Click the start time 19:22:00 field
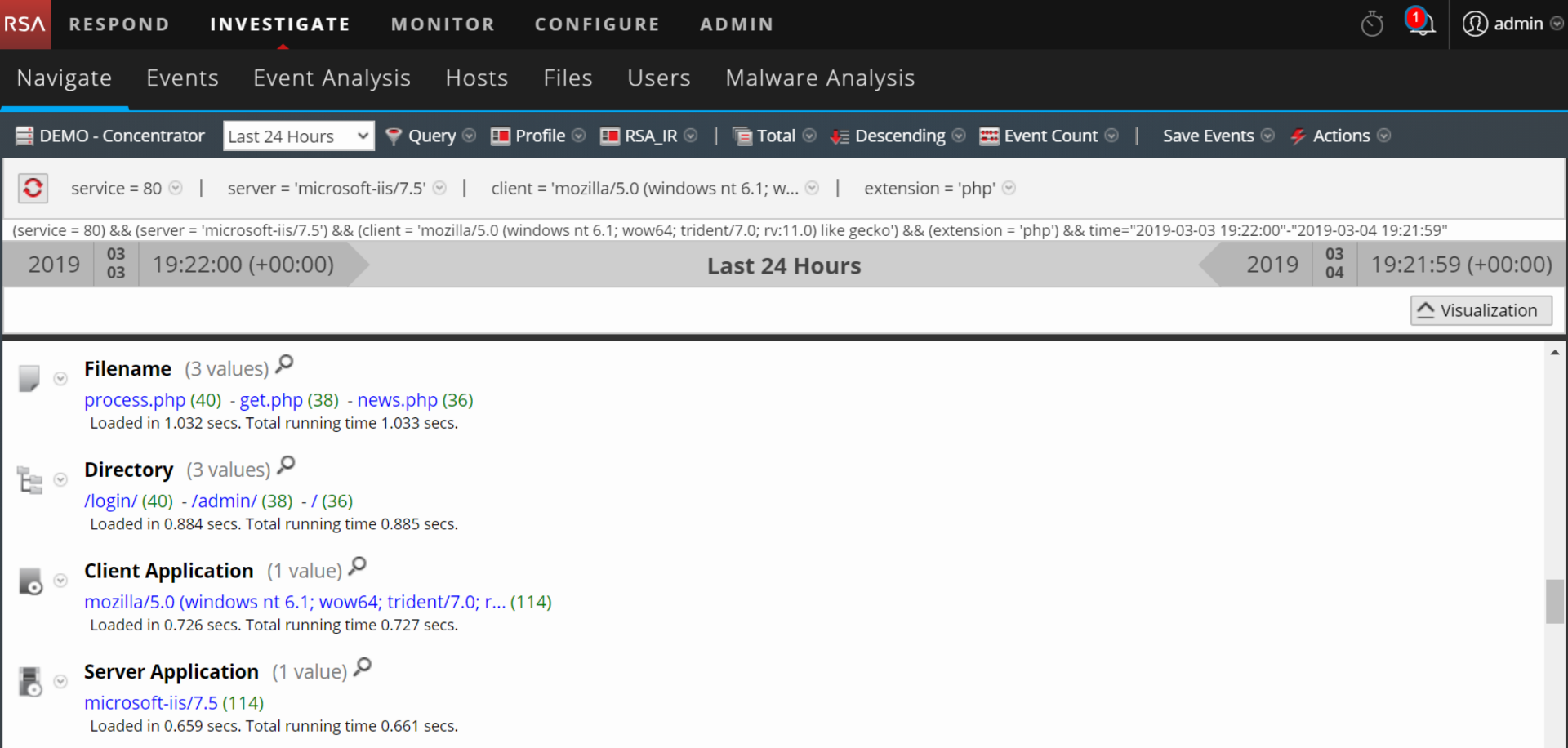Image resolution: width=1568 pixels, height=748 pixels. click(x=243, y=265)
